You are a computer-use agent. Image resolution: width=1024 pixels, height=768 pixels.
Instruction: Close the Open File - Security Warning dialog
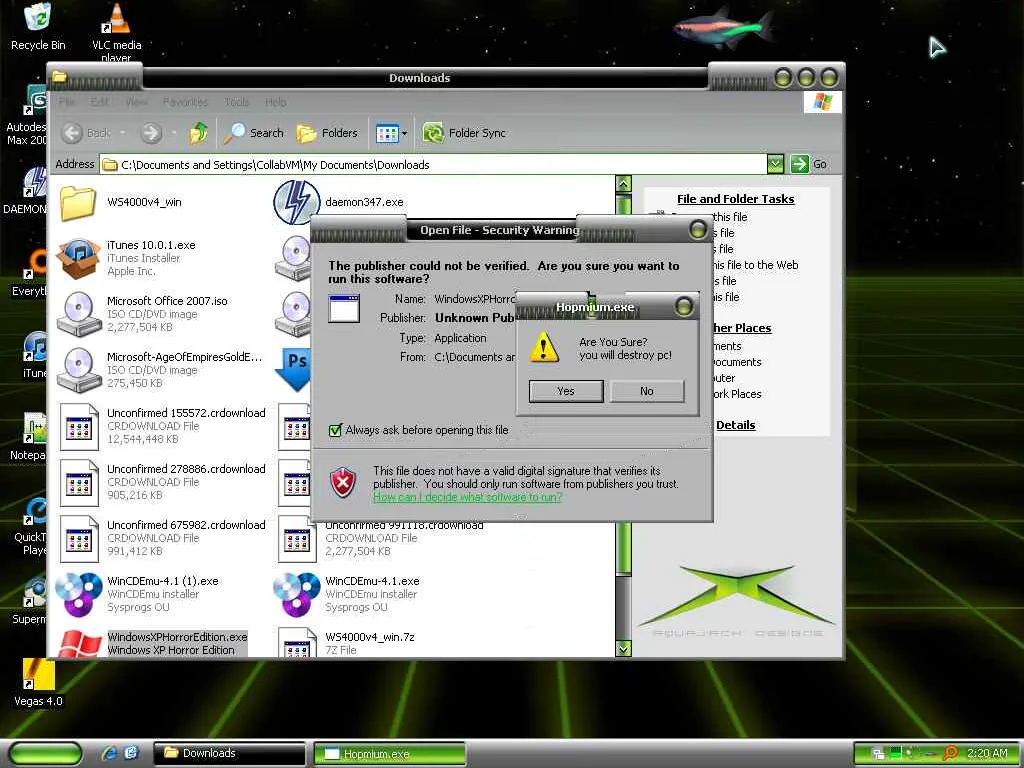(698, 229)
